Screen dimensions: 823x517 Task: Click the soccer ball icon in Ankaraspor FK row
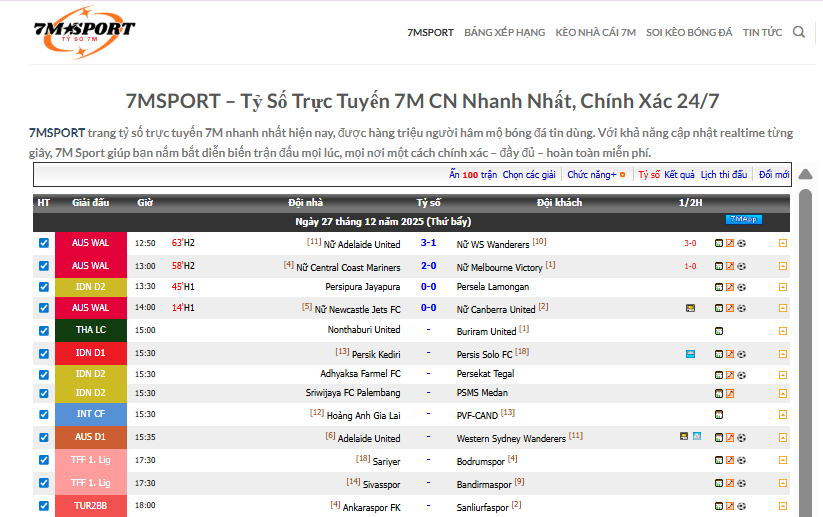(742, 506)
